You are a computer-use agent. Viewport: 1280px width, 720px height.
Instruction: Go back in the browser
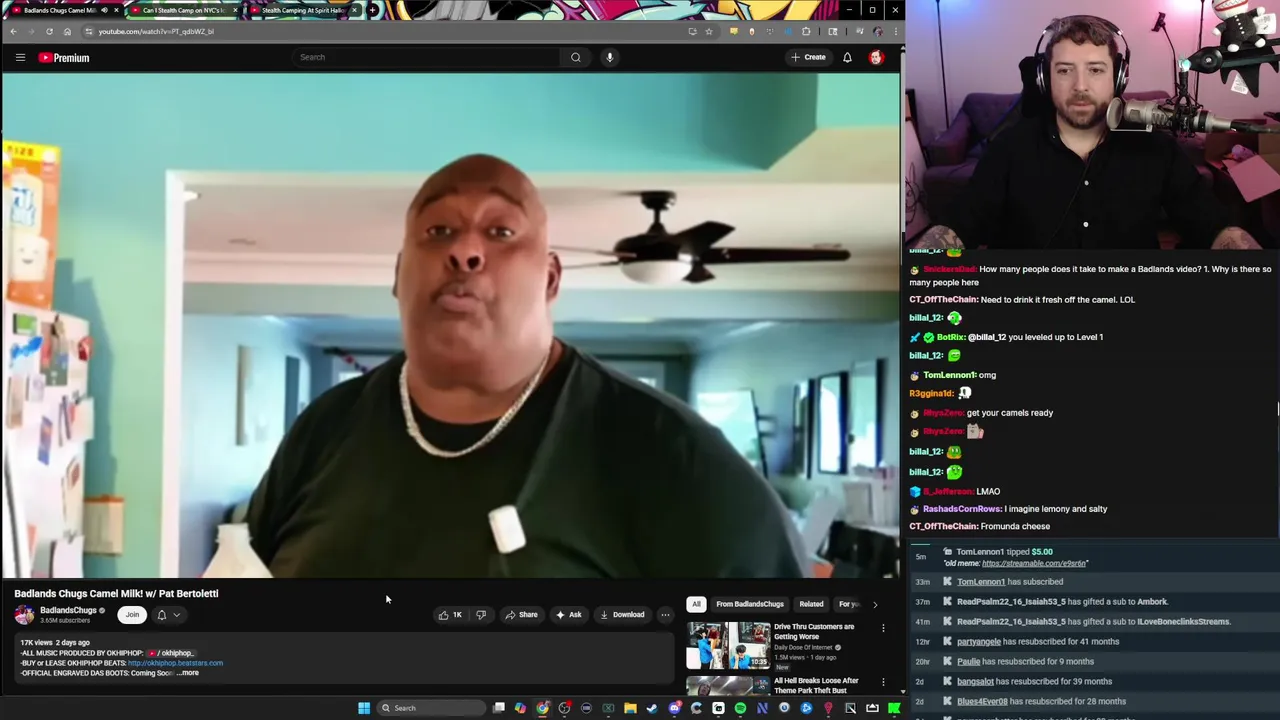click(x=13, y=31)
